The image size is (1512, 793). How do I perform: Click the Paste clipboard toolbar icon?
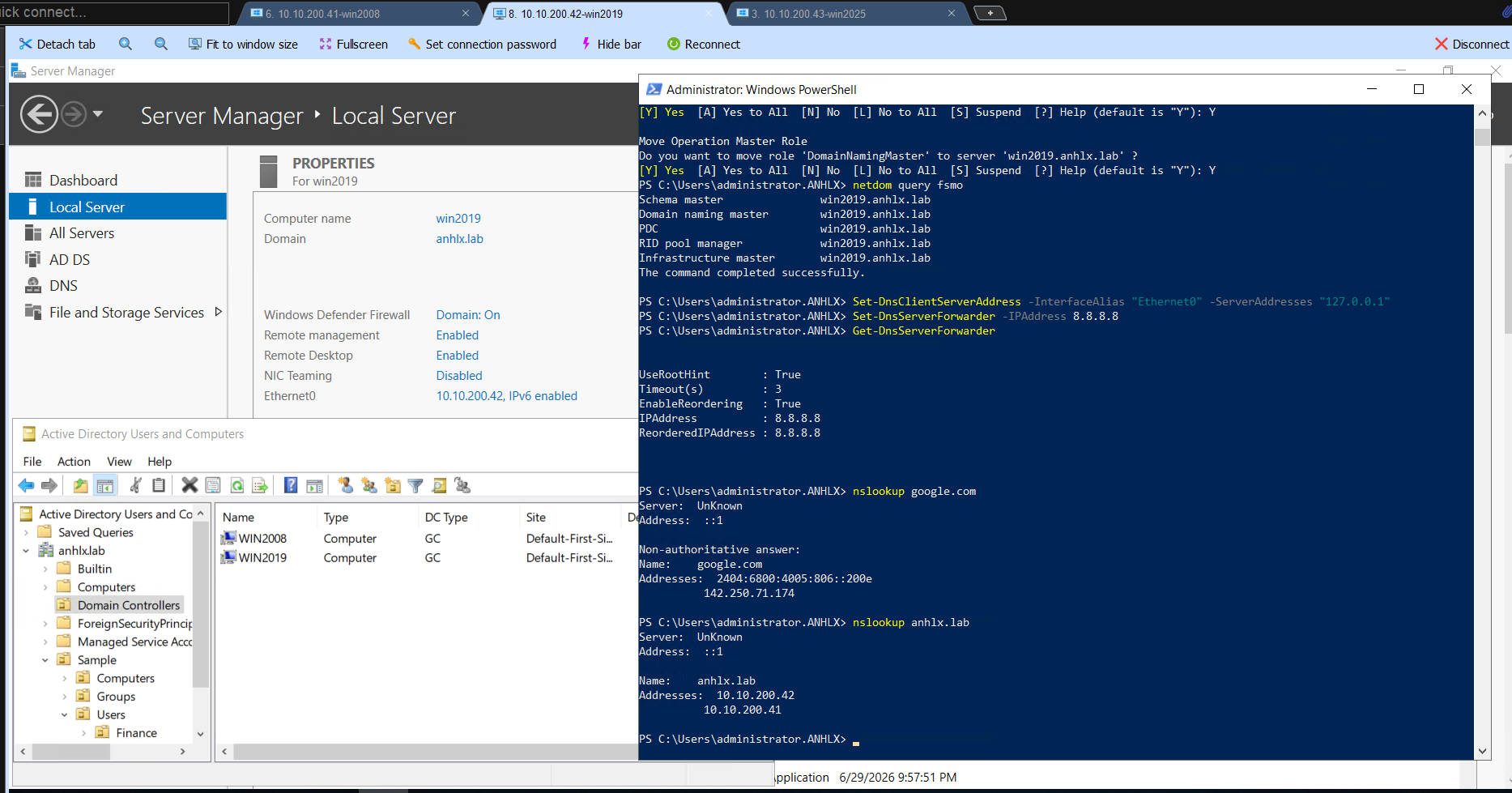point(159,485)
